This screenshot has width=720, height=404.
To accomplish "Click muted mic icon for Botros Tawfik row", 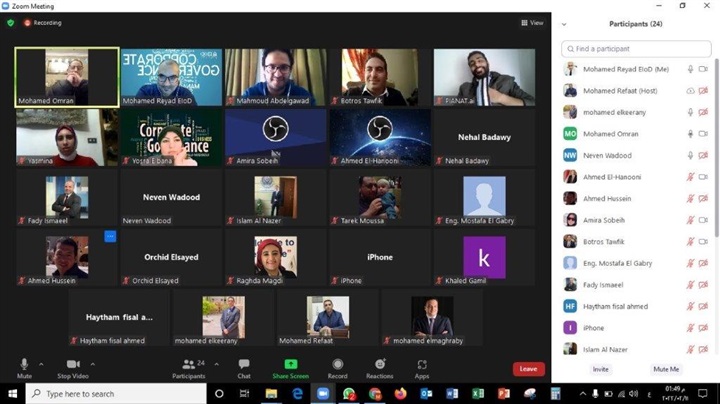I will [x=690, y=242].
